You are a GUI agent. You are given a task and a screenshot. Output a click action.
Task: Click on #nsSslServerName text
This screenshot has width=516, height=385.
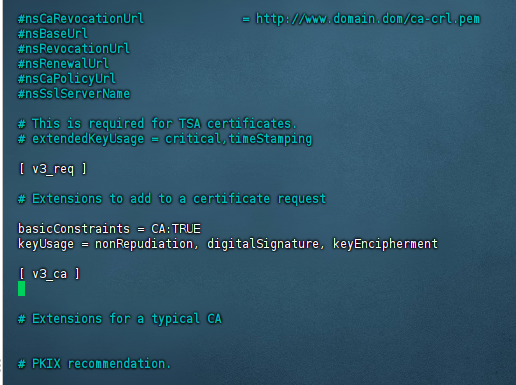[74, 94]
